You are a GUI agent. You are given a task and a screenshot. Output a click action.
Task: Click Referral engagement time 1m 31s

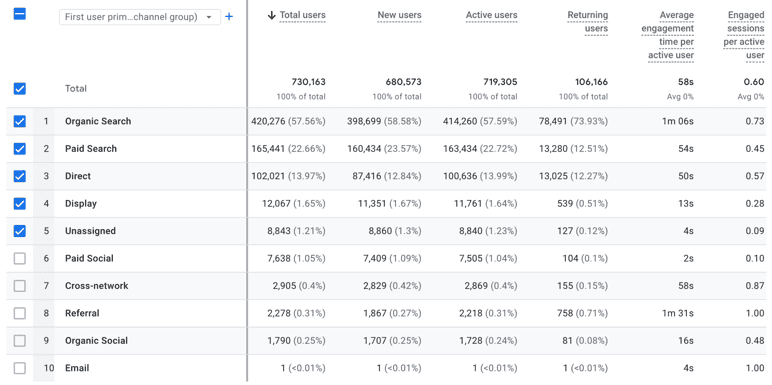[678, 313]
